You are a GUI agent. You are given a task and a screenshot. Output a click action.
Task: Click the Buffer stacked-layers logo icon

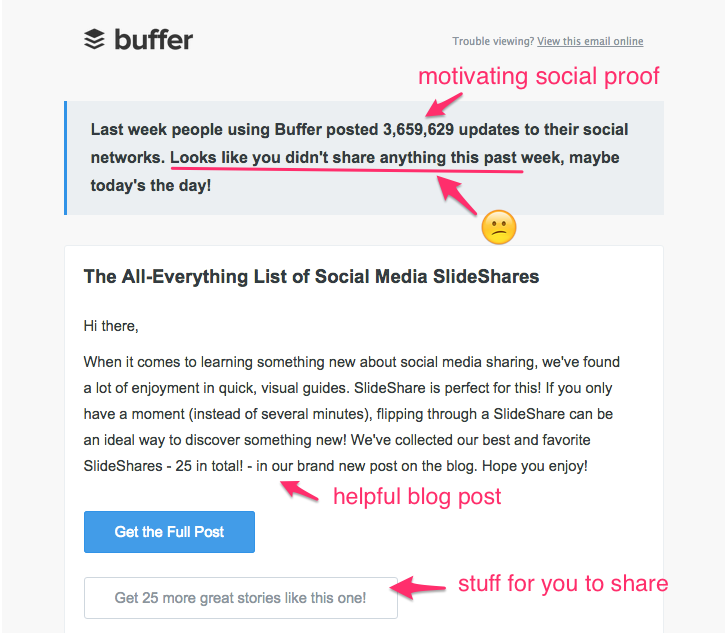[x=94, y=39]
